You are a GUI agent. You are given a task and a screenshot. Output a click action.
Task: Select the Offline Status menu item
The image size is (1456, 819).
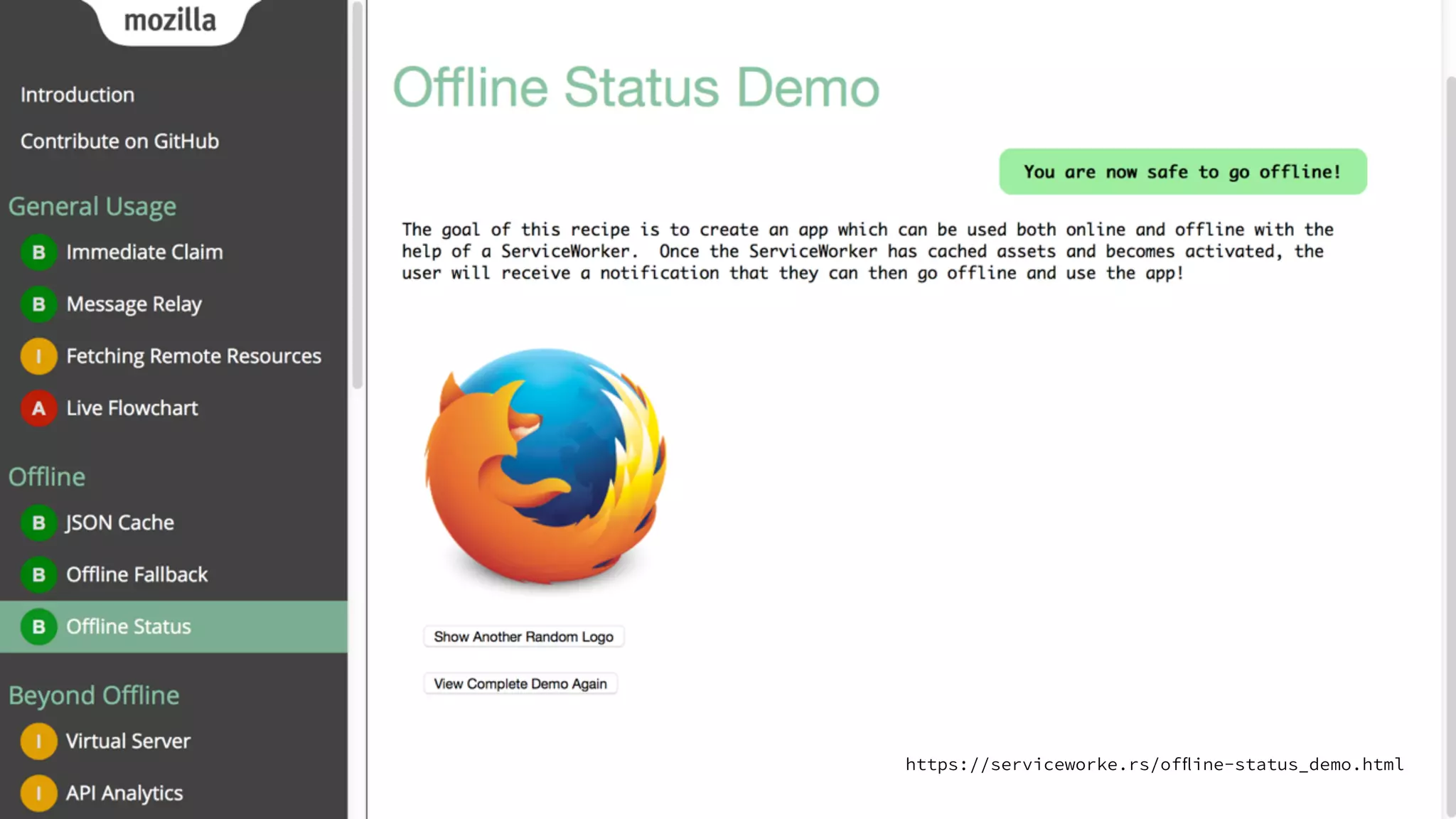point(129,626)
